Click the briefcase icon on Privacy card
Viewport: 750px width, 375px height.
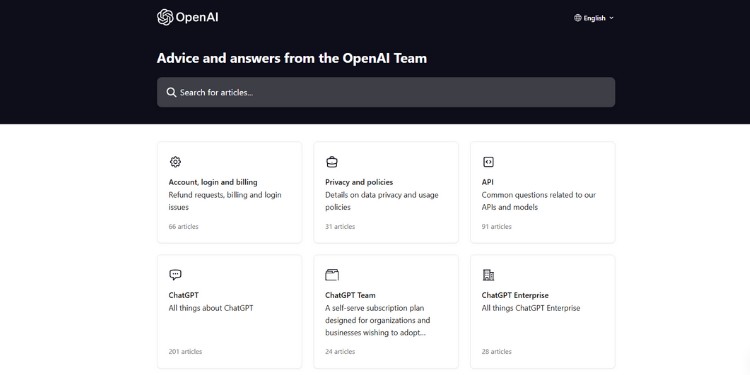tap(331, 162)
